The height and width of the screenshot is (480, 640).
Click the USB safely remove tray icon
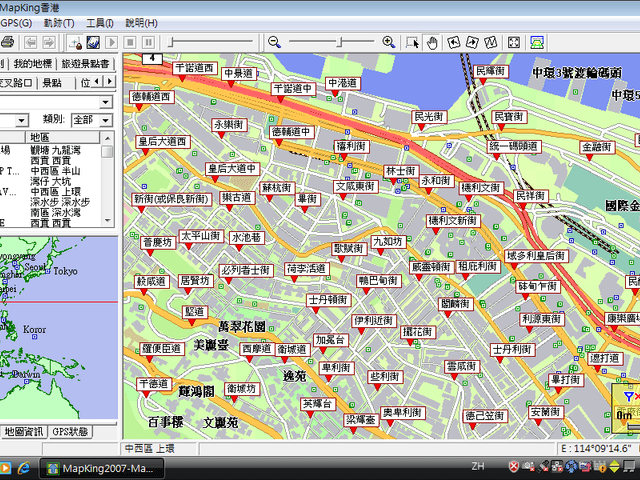coord(543,466)
